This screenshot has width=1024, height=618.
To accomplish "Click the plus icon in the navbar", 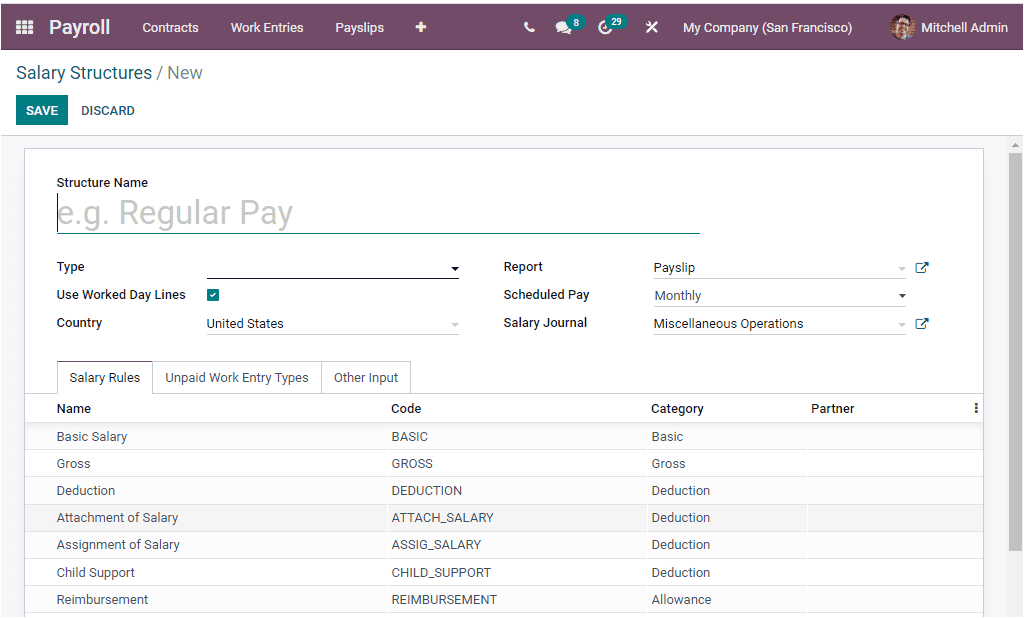I will (420, 27).
